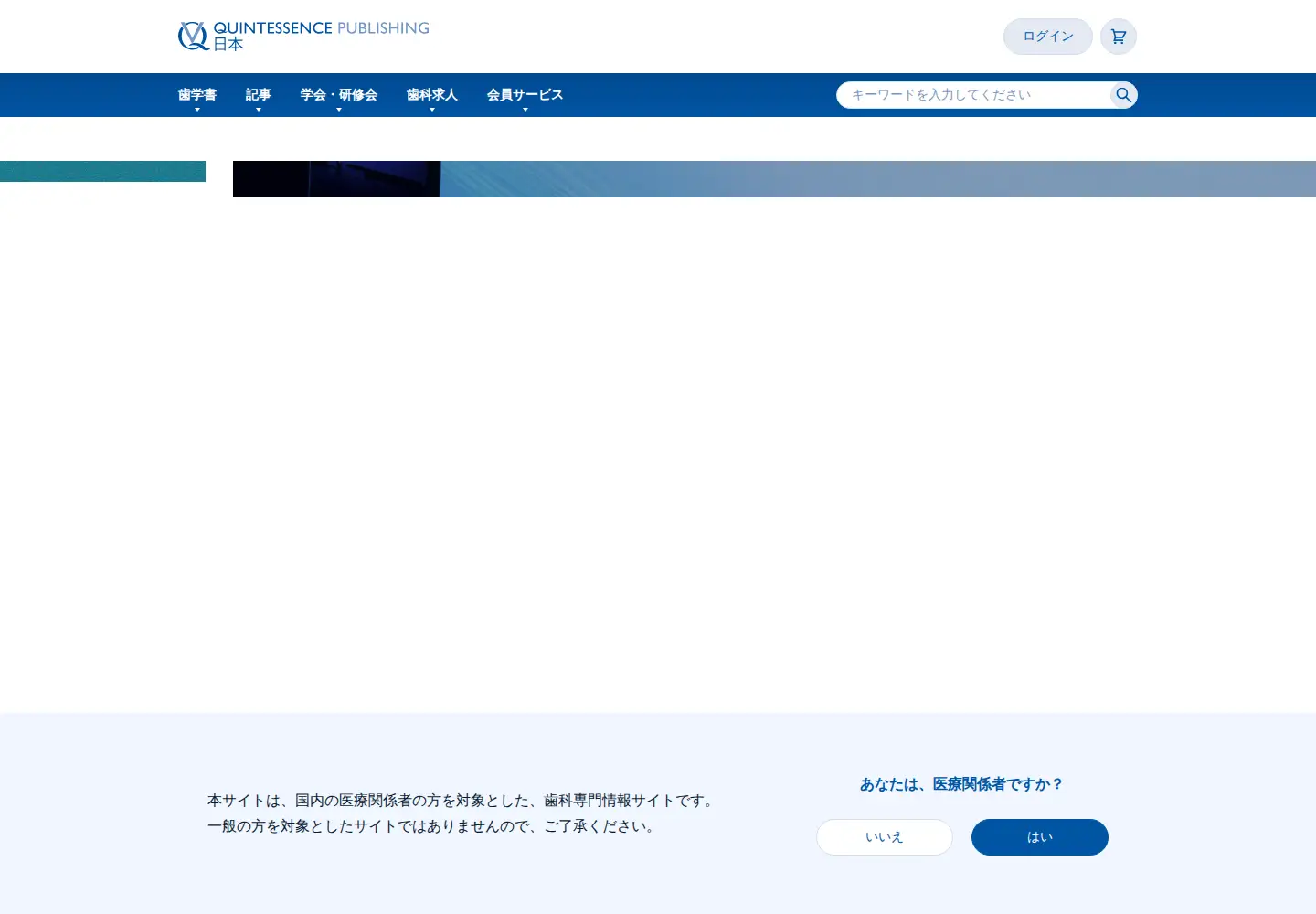
Task: Focus the keyword search field
Action: click(973, 95)
